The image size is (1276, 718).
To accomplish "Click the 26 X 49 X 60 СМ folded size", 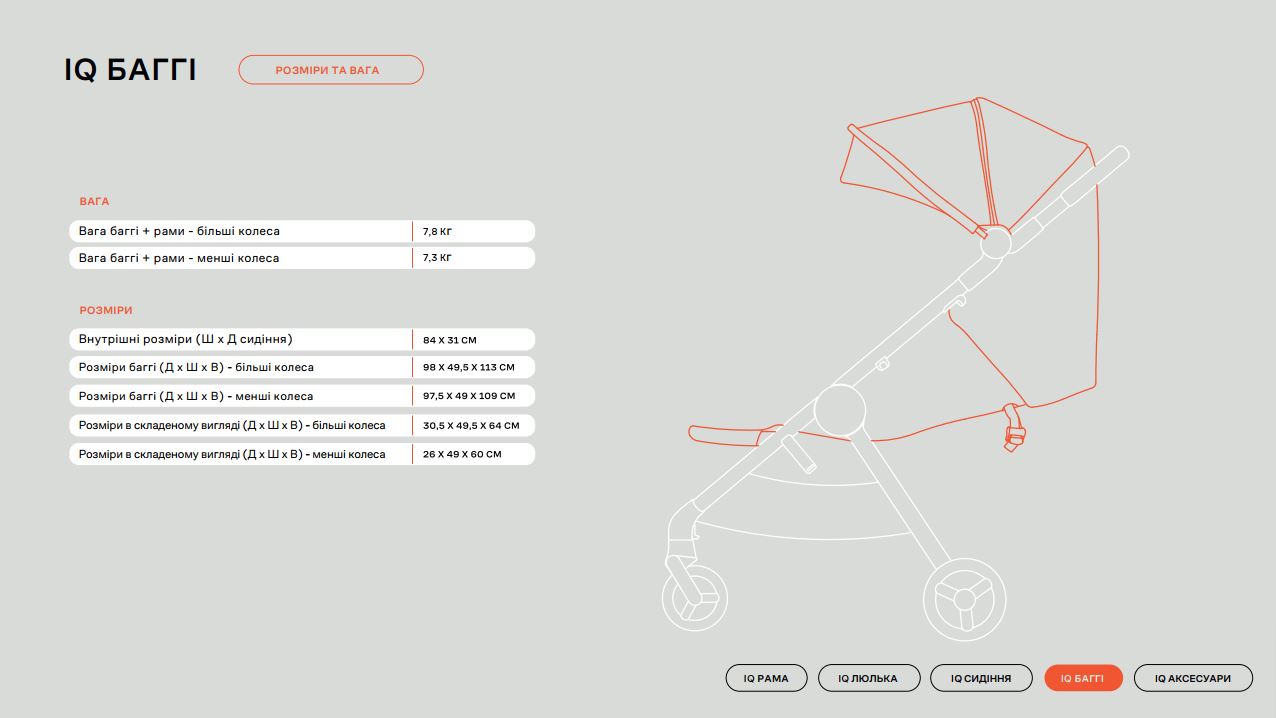I will pyautogui.click(x=462, y=454).
